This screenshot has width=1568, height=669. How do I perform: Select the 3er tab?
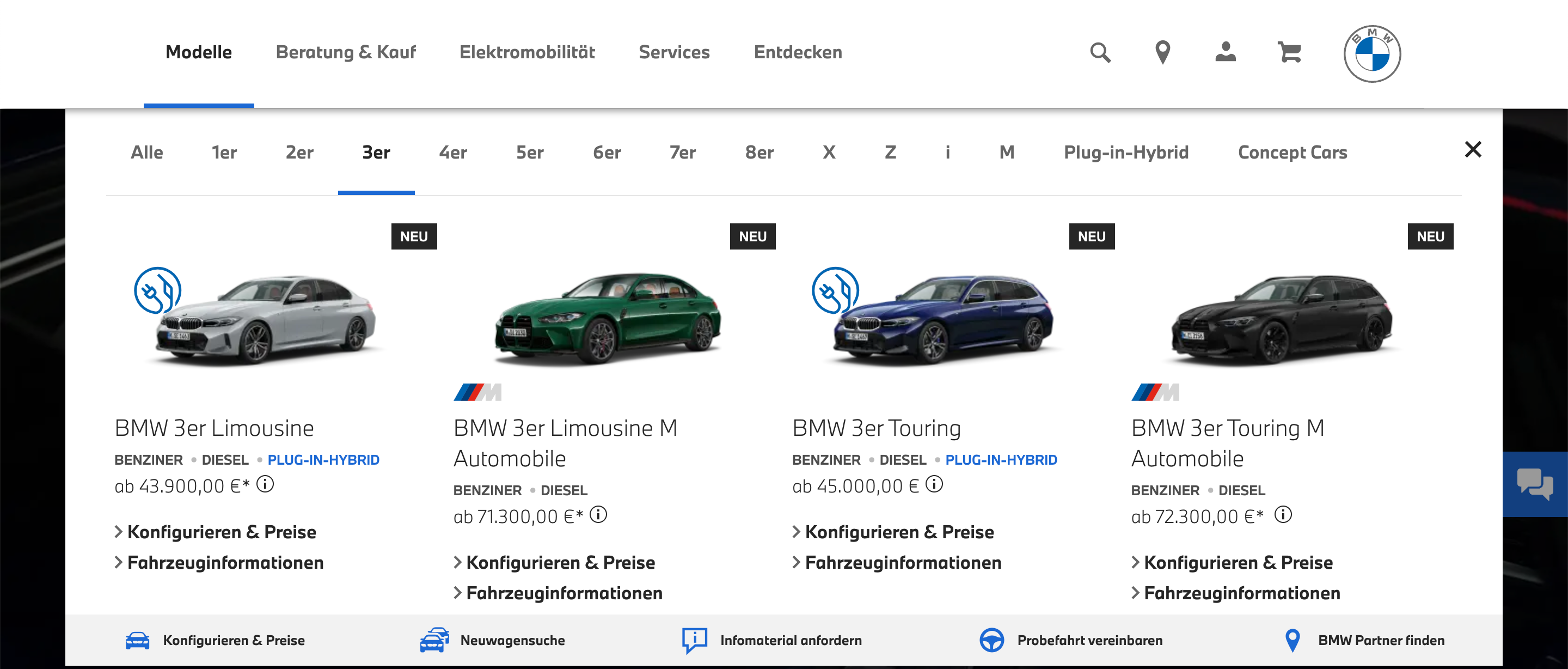pos(376,153)
